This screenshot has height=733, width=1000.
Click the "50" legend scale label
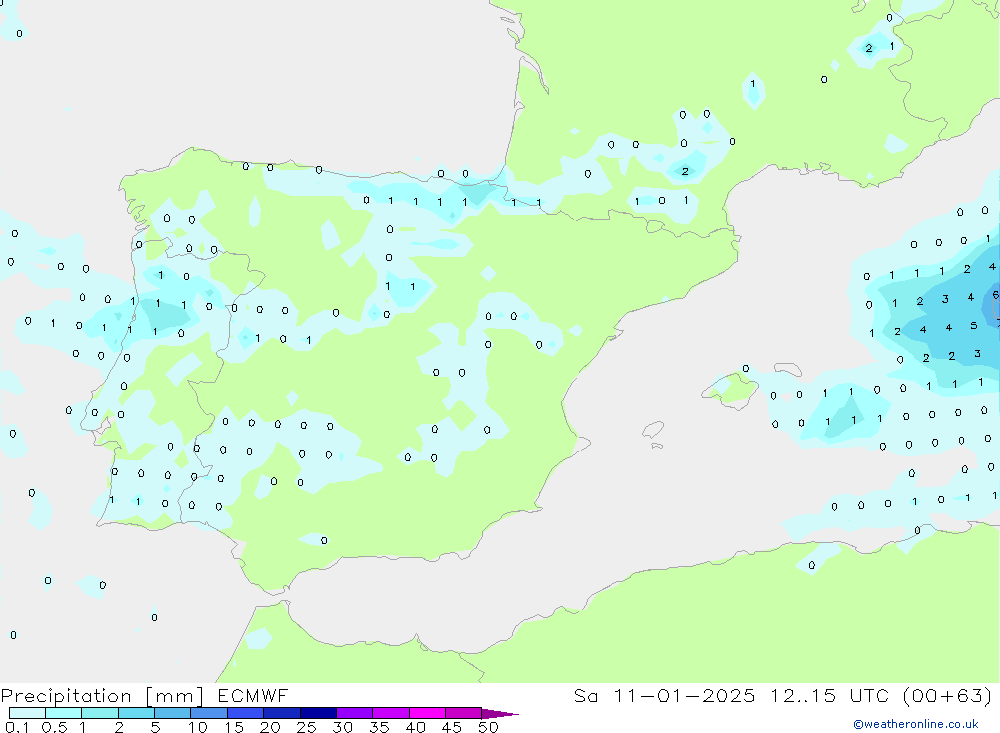[488, 727]
